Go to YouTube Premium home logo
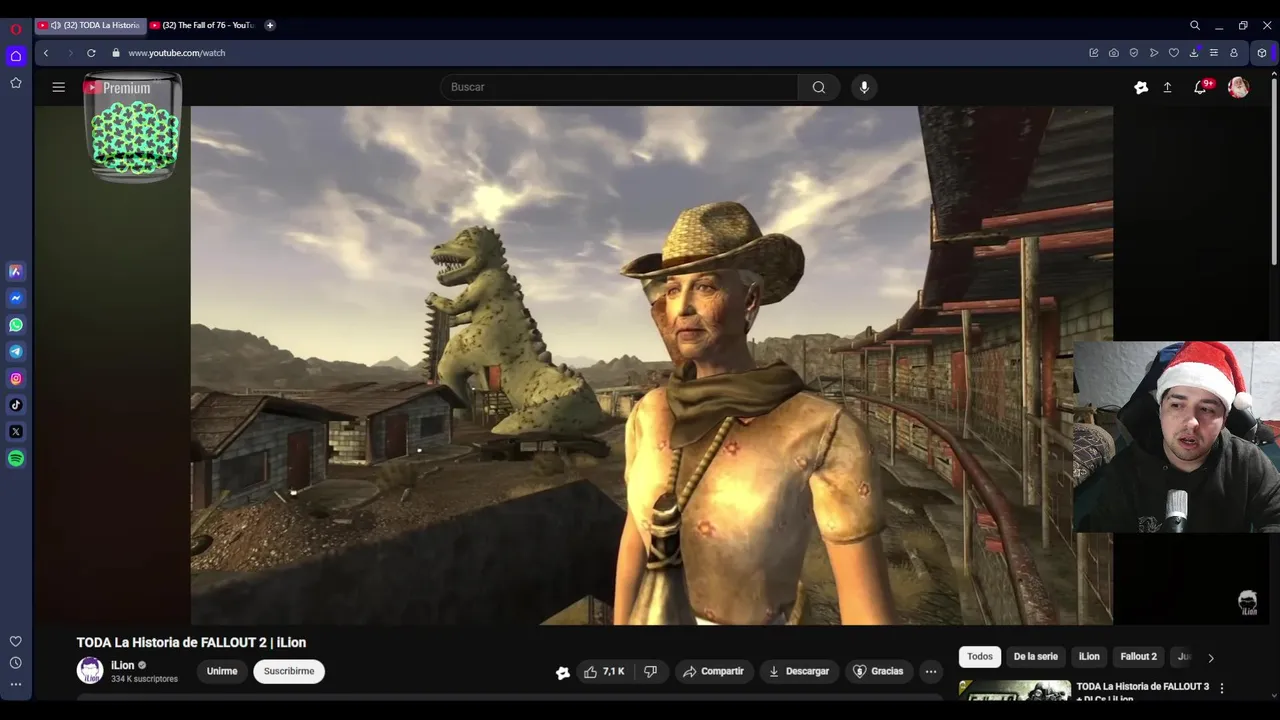Screen dimensions: 1280x720 point(117,88)
